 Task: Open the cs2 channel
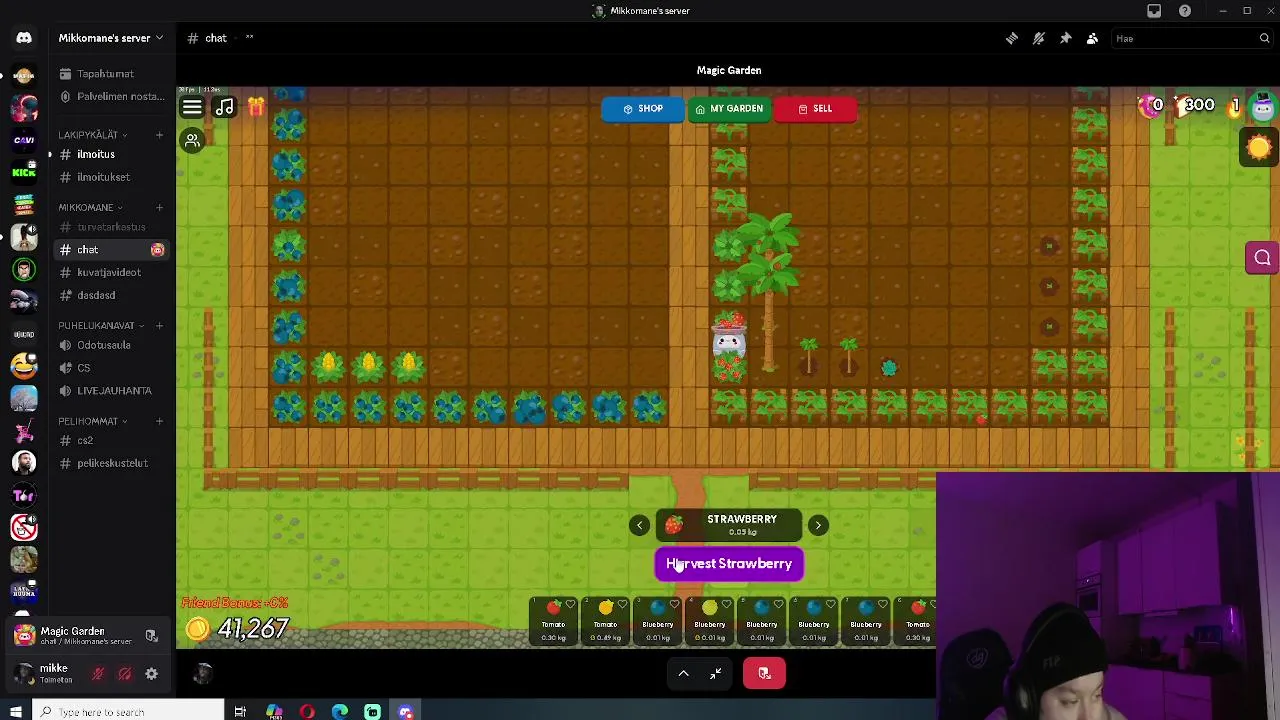[85, 440]
